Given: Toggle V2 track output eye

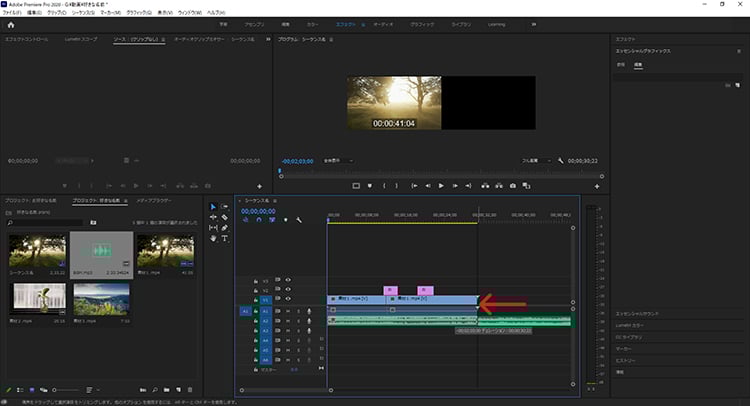Looking at the screenshot, I should 288,289.
